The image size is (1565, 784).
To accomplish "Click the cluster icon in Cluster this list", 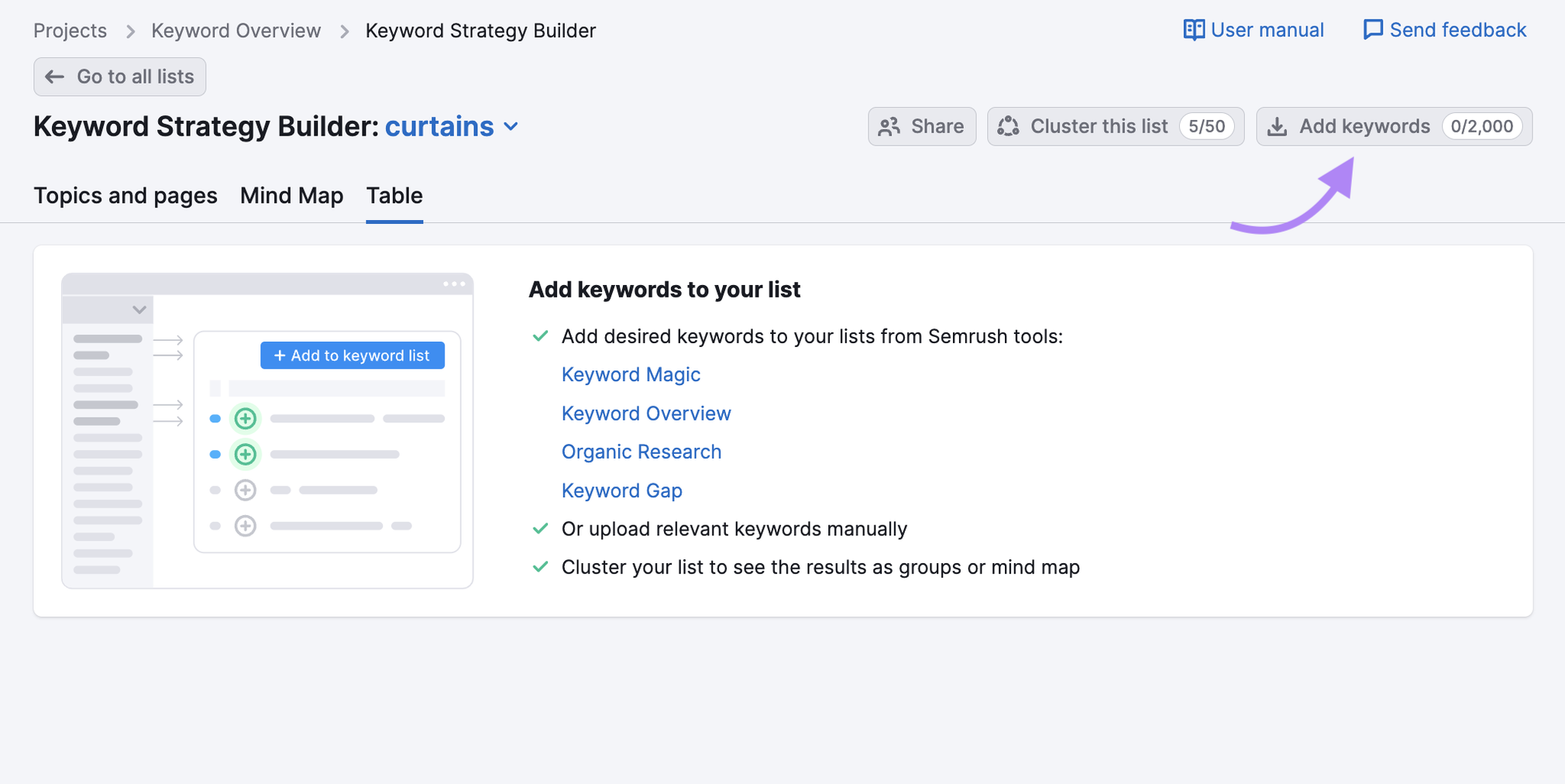I will [1008, 126].
